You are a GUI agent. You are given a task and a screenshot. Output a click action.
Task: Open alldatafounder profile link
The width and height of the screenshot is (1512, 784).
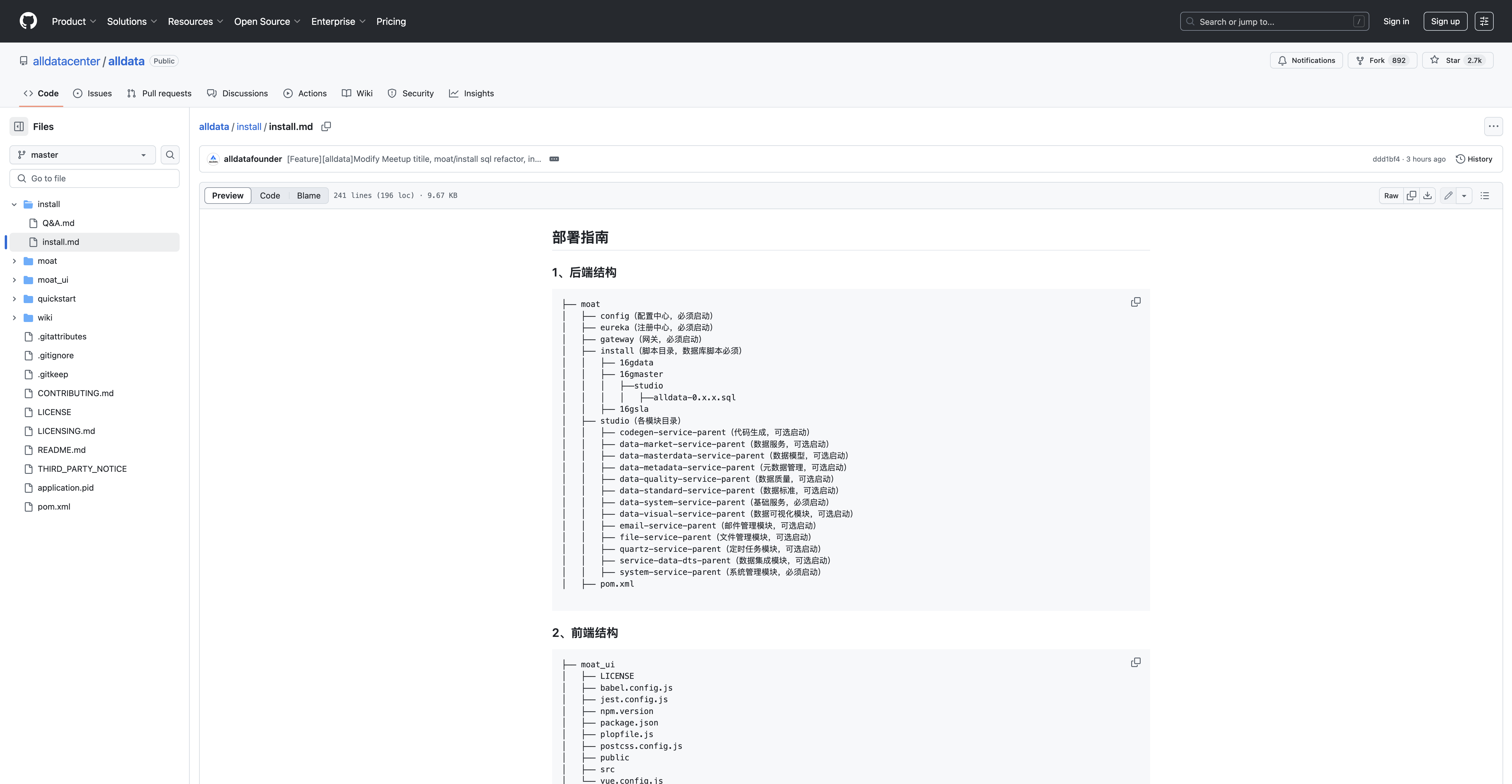pos(253,159)
